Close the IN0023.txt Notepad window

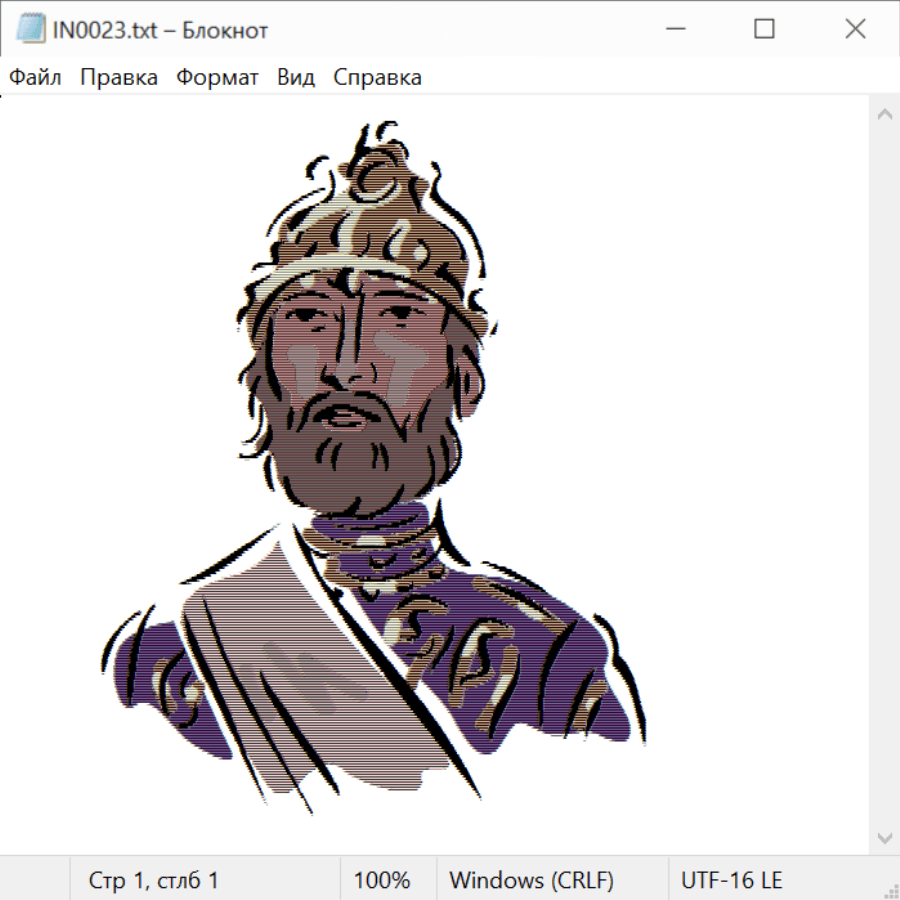tap(855, 29)
